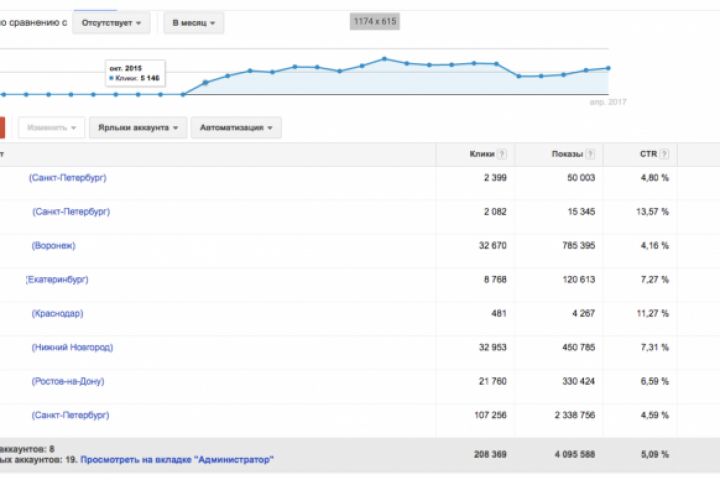The height and width of the screenshot is (480, 720).
Task: Select impressions value 50 003
Action: 581,178
